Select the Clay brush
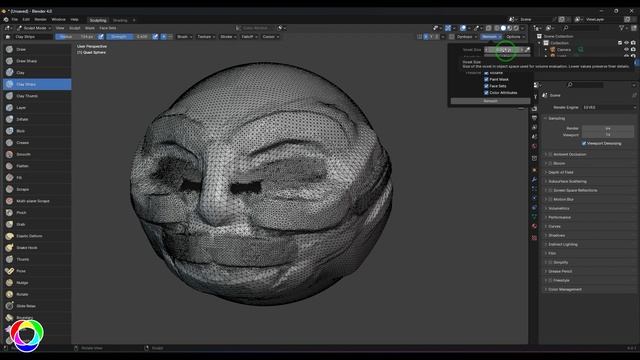The width and height of the screenshot is (640, 360). (x=37, y=73)
